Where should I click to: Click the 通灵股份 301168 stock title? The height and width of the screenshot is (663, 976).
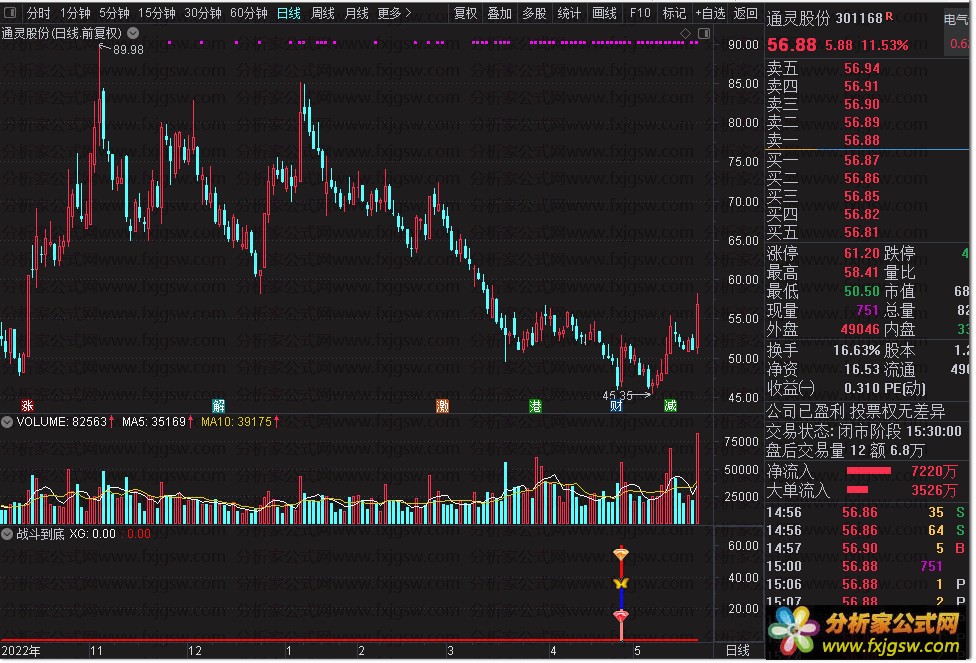(825, 19)
